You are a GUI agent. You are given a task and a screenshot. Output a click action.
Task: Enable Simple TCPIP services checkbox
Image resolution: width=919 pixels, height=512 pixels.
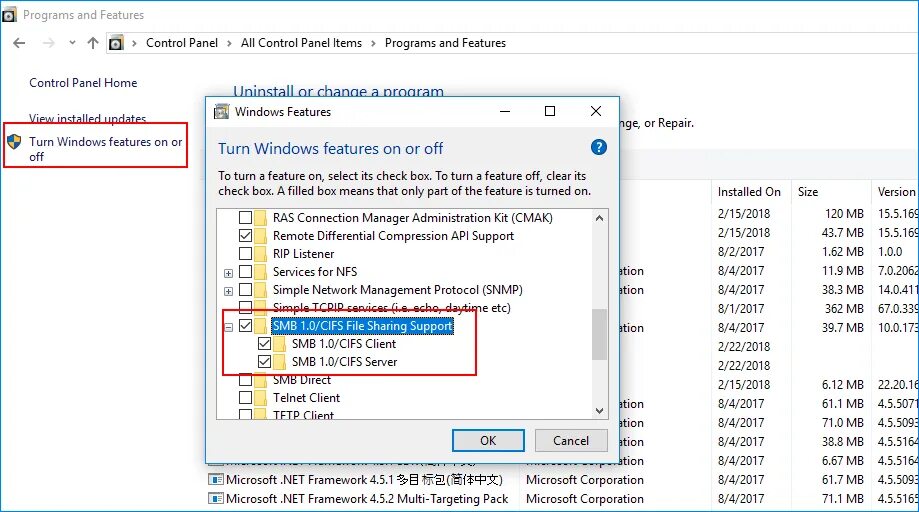point(246,308)
